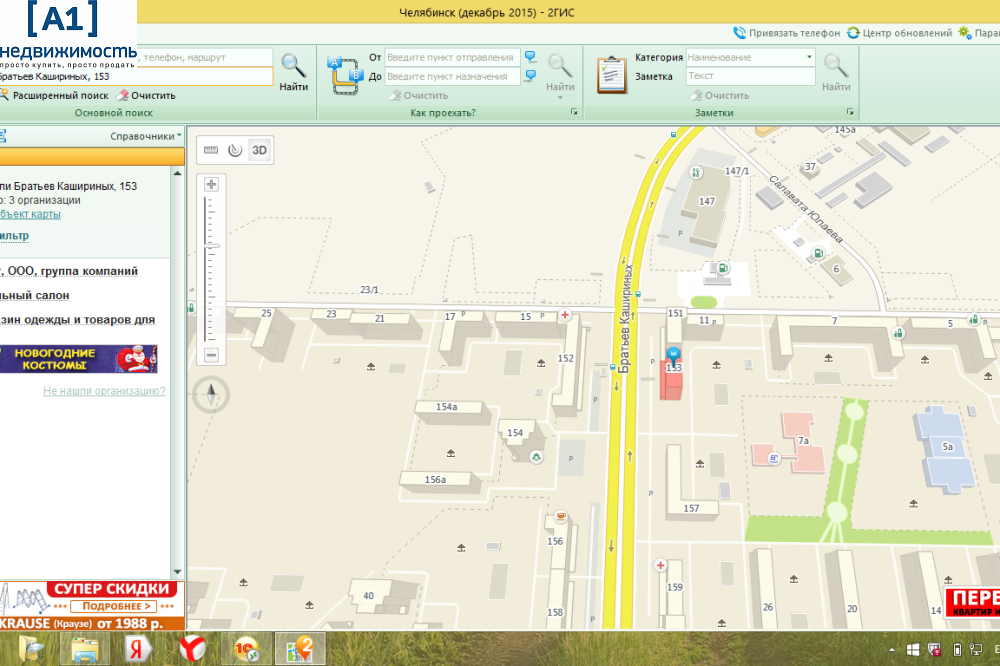1000x666 pixels.
Task: Click Очистить in Основной поиск
Action: coord(147,95)
